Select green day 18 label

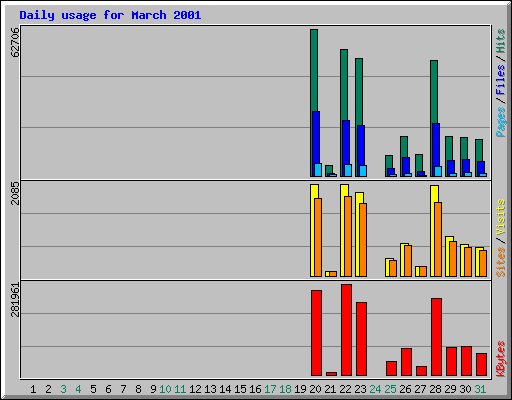click(x=285, y=389)
